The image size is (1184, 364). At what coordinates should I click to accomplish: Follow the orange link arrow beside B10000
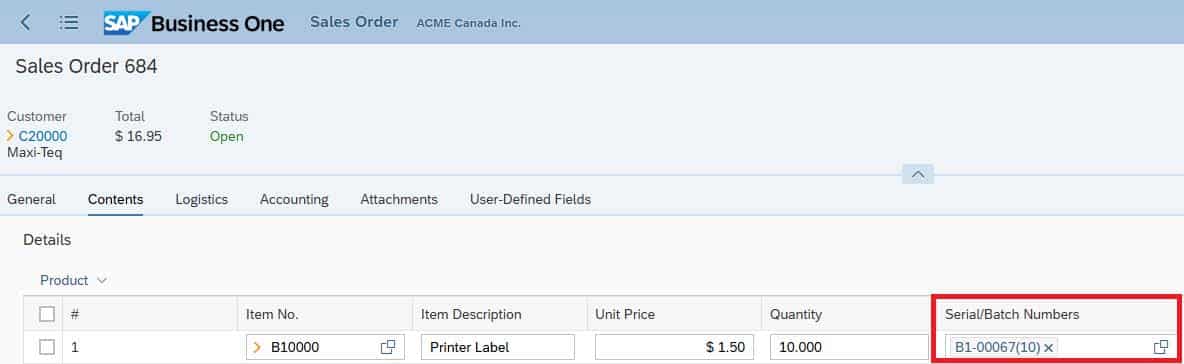click(257, 347)
